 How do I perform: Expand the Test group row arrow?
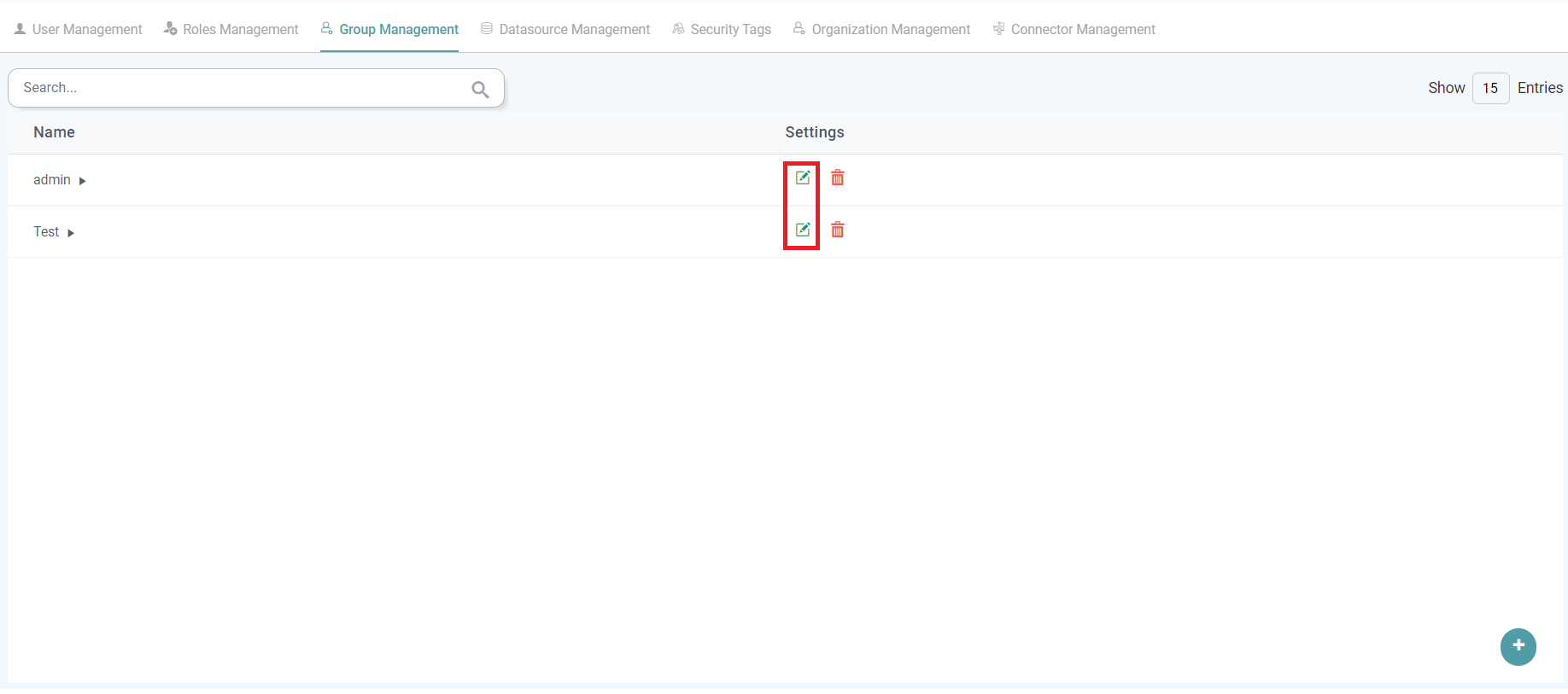(x=71, y=233)
